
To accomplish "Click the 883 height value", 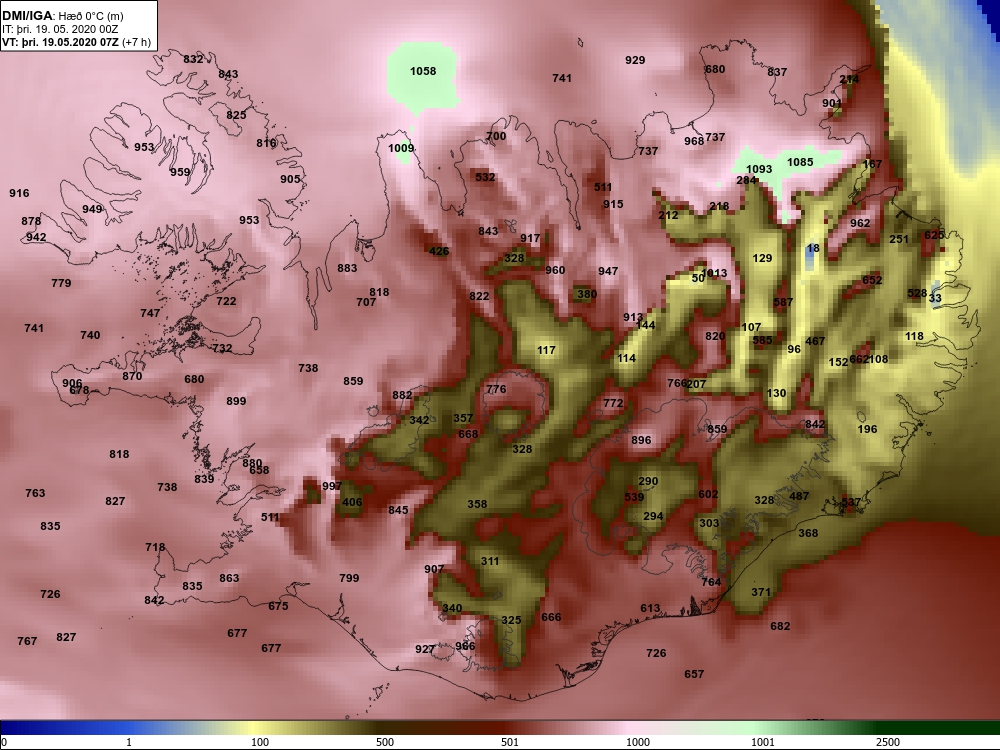I will tap(347, 268).
